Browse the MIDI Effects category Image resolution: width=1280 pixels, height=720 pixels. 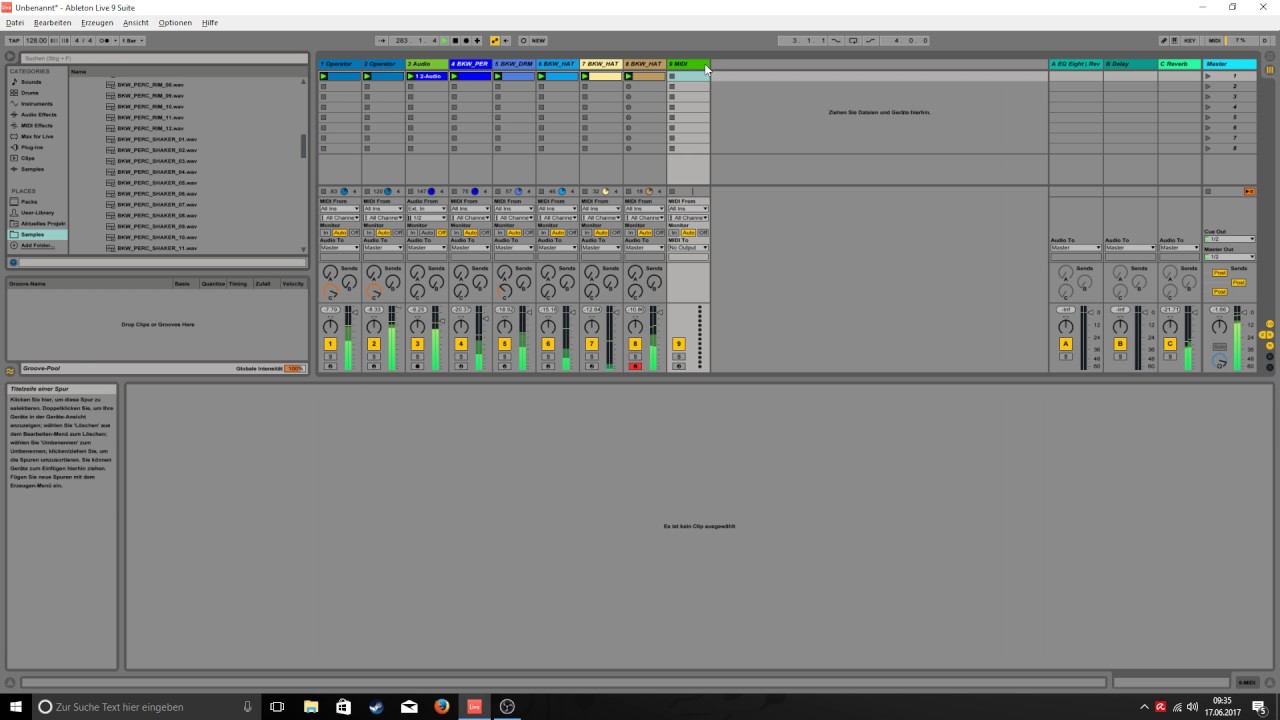tap(36, 126)
